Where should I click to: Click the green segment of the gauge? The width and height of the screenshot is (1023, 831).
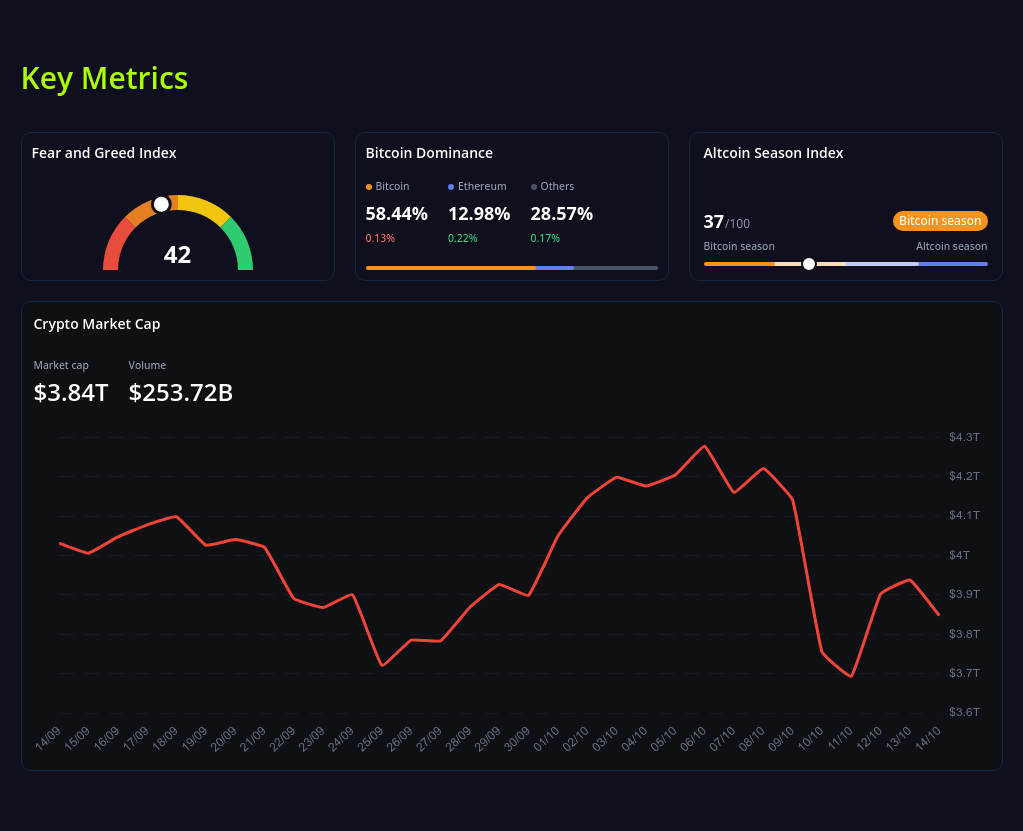pos(238,243)
